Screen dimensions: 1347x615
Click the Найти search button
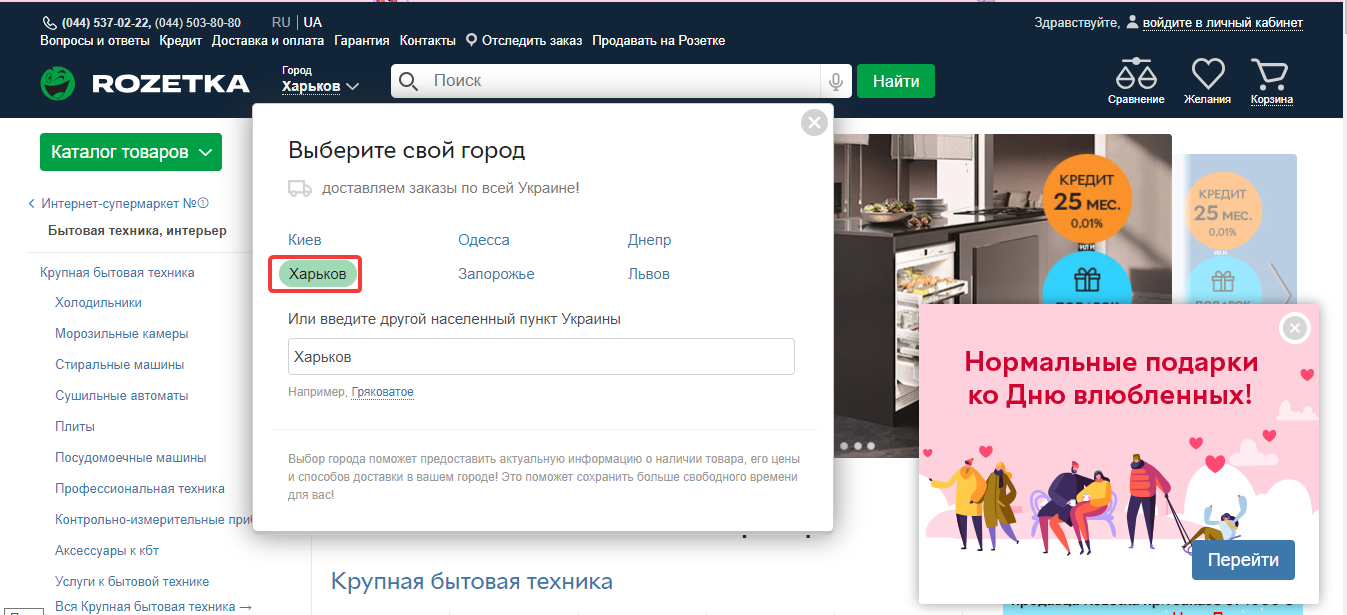click(896, 81)
